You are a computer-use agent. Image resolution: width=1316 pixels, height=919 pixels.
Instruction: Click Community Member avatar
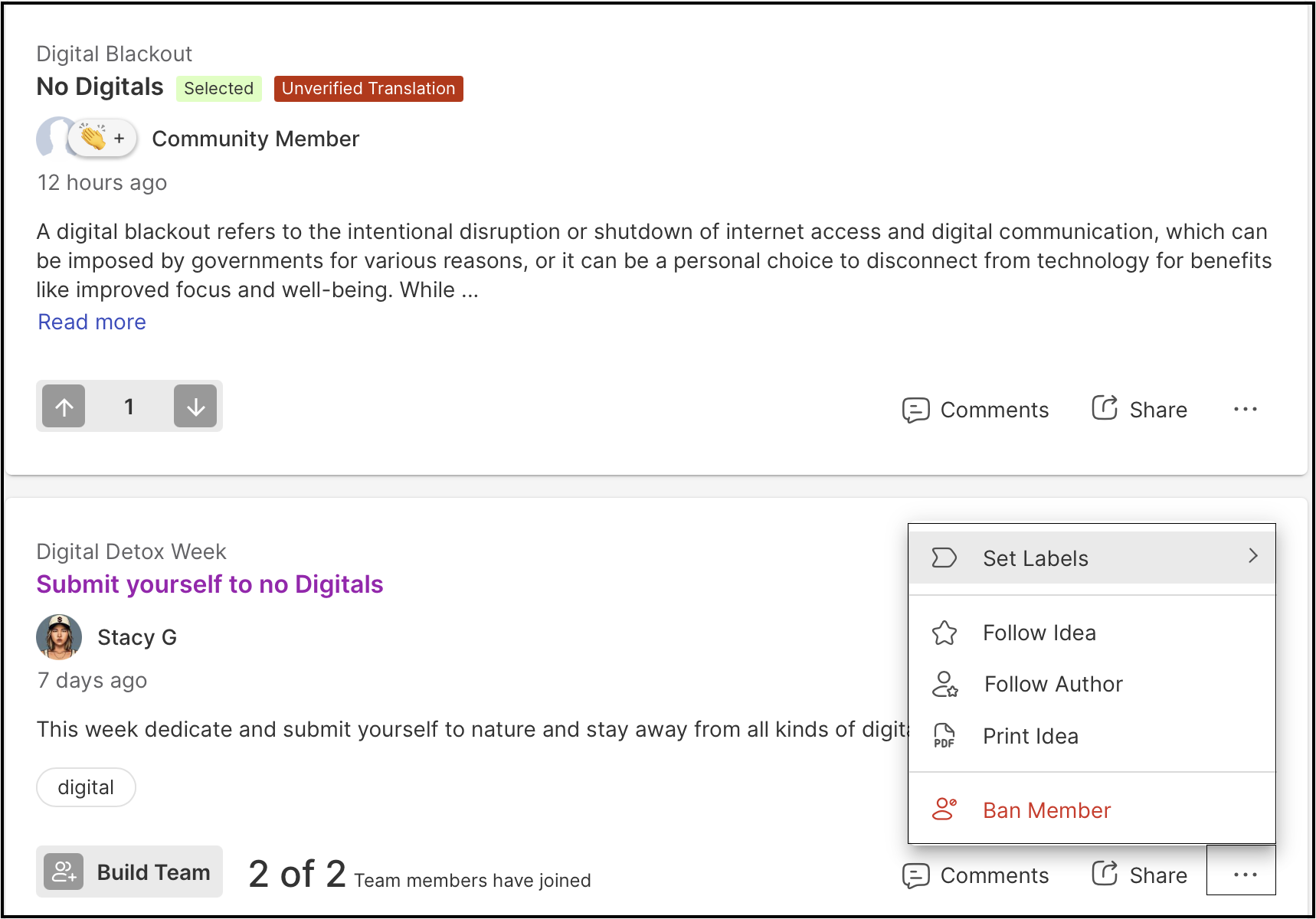point(52,138)
